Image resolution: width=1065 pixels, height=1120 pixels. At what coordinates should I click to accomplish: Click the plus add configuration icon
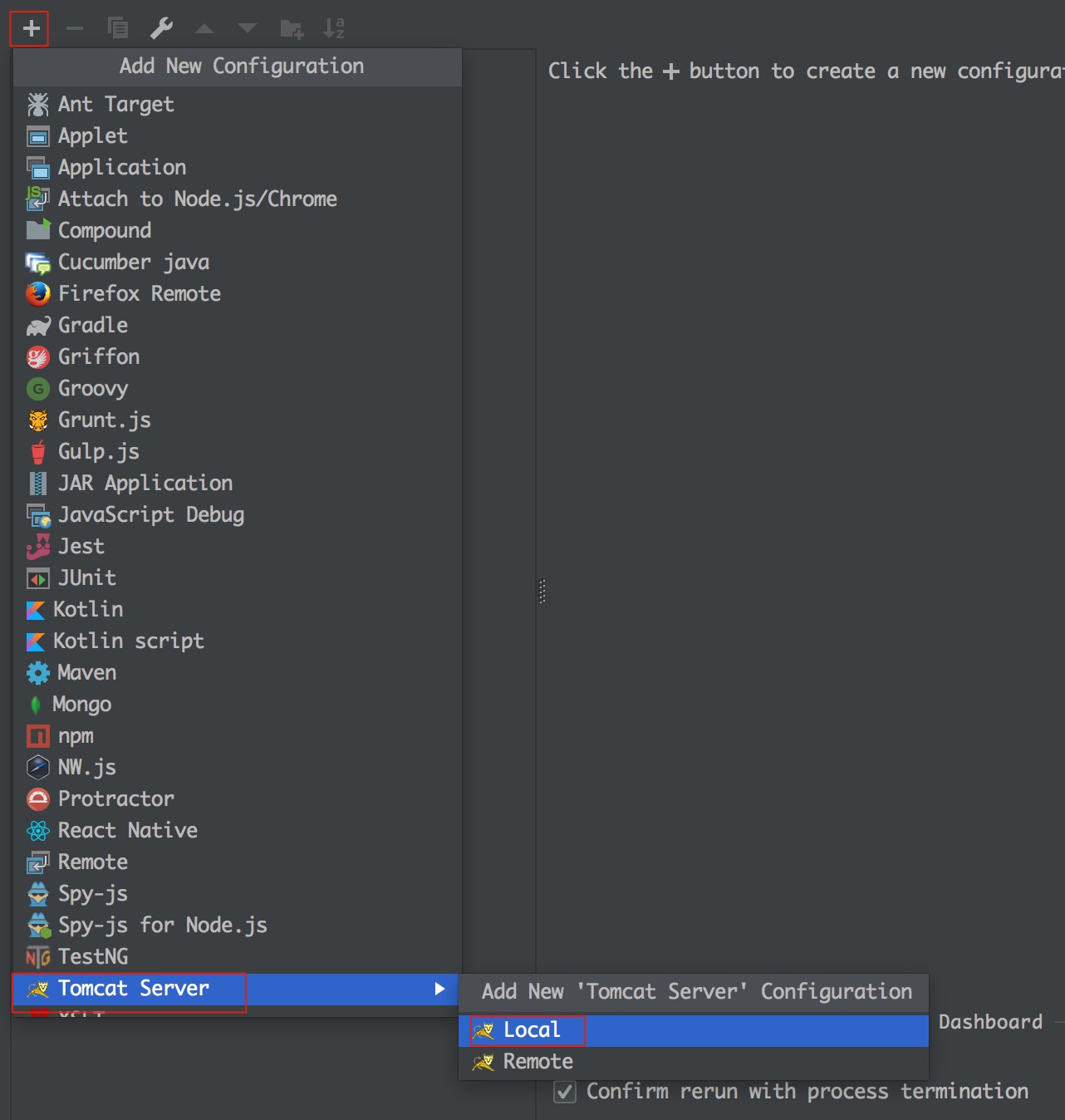point(31,29)
